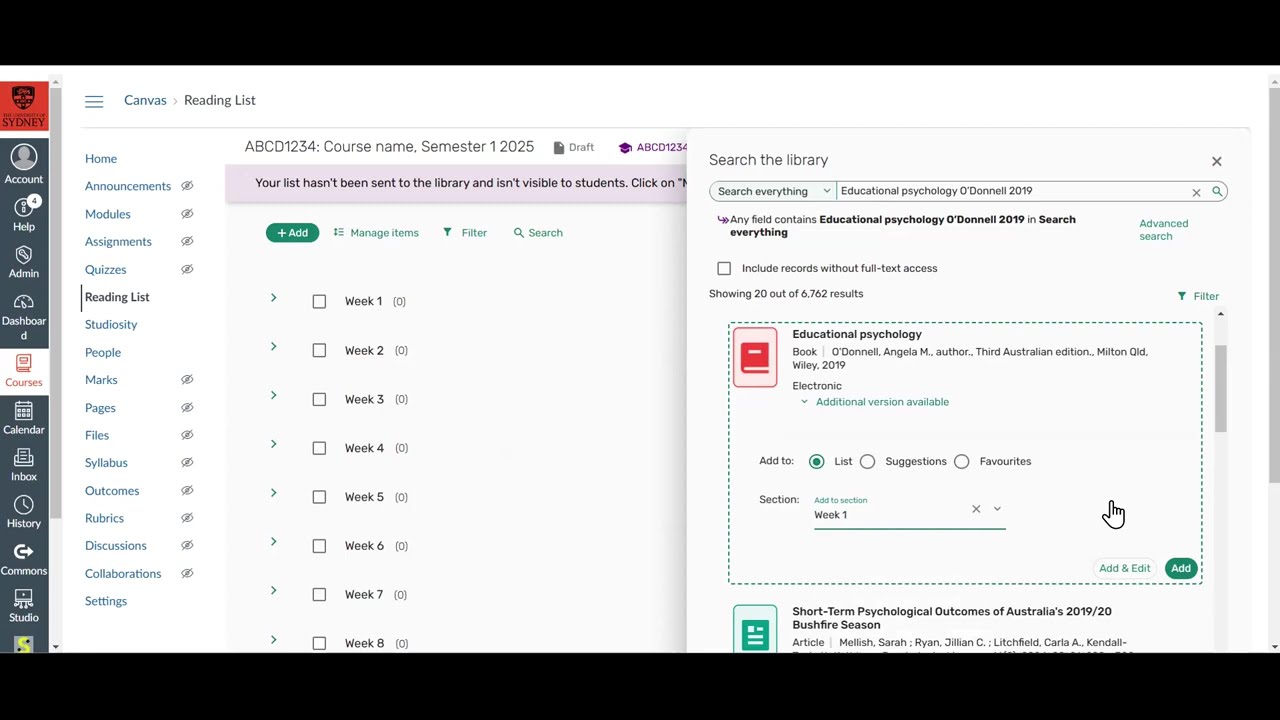Toggle visibility eye next to Modules

click(187, 214)
